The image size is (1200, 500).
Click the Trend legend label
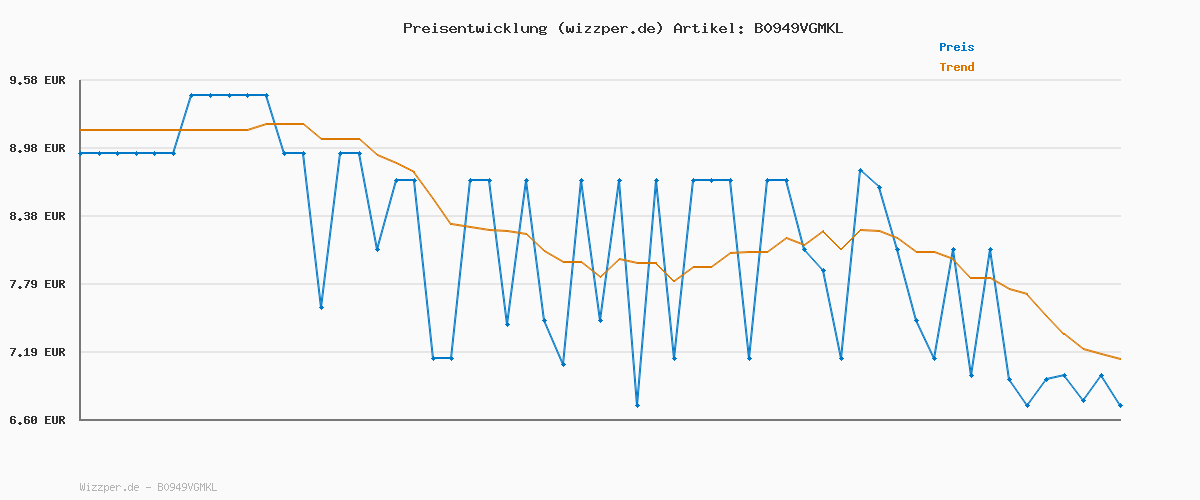click(x=956, y=67)
